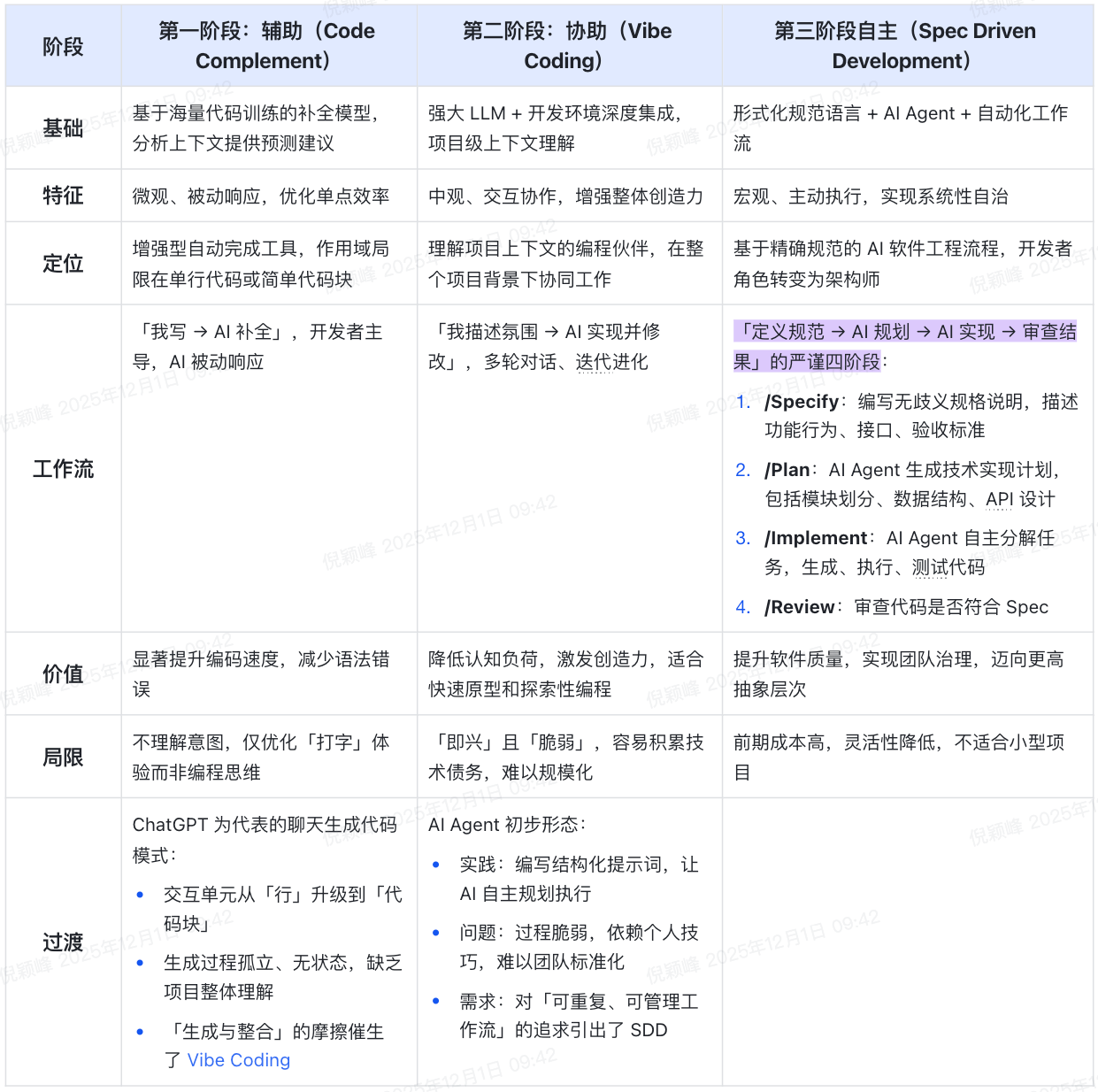
Task: Click the AI Agent 初步形态 text
Action: pyautogui.click(x=506, y=825)
